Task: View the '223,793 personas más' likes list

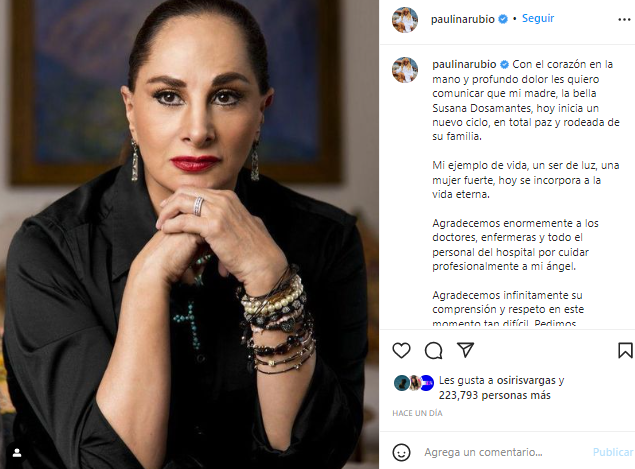Action: tap(494, 395)
